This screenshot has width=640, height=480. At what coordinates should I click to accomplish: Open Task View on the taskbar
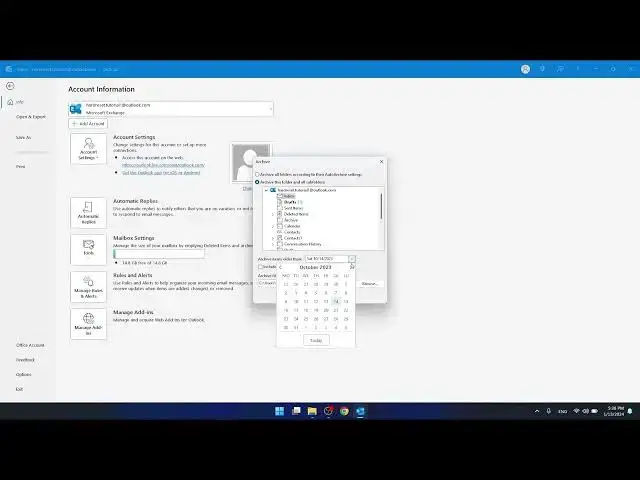click(x=296, y=411)
